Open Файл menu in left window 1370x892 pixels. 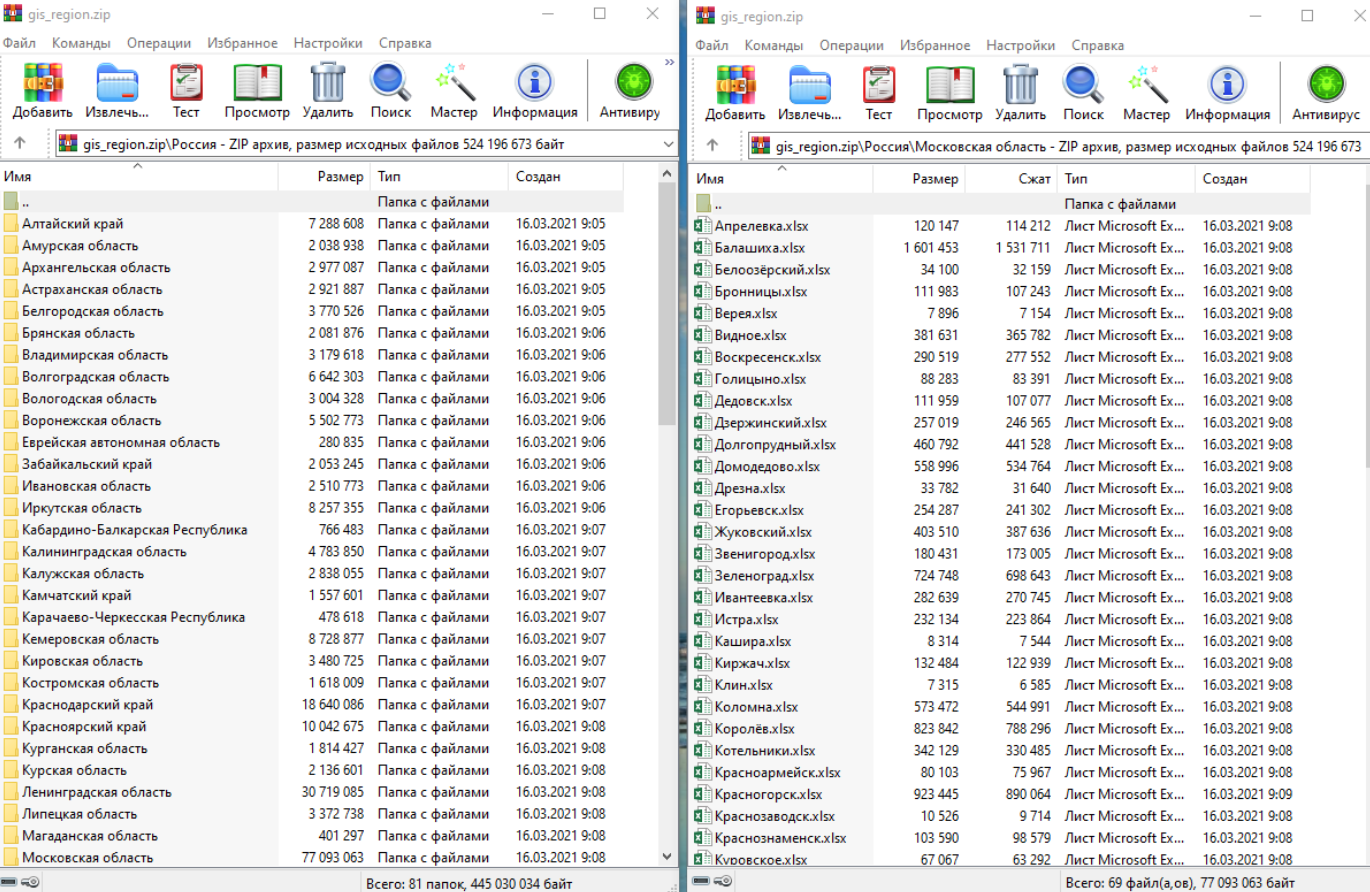[19, 43]
